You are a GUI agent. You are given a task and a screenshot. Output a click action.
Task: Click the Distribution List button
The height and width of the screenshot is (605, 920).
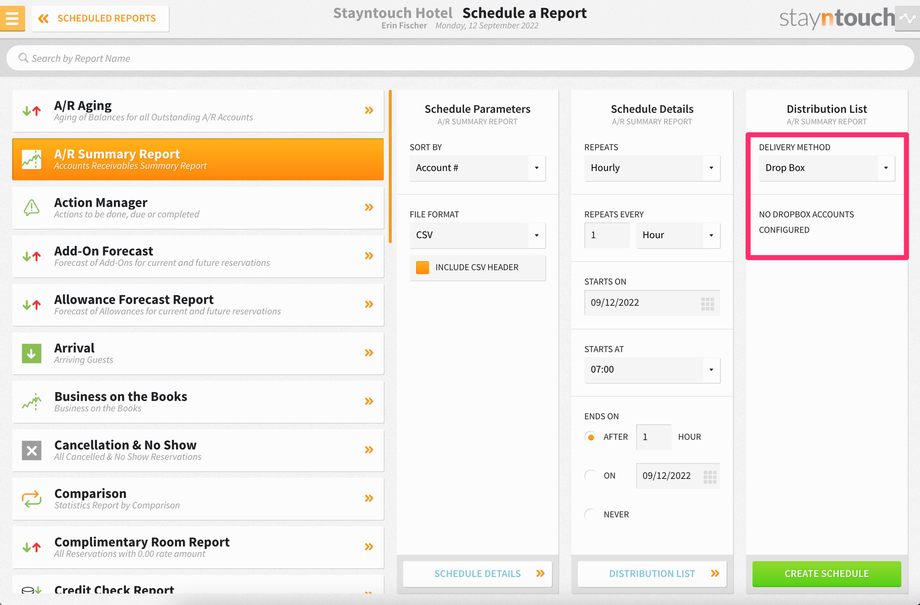pyautogui.click(x=652, y=574)
